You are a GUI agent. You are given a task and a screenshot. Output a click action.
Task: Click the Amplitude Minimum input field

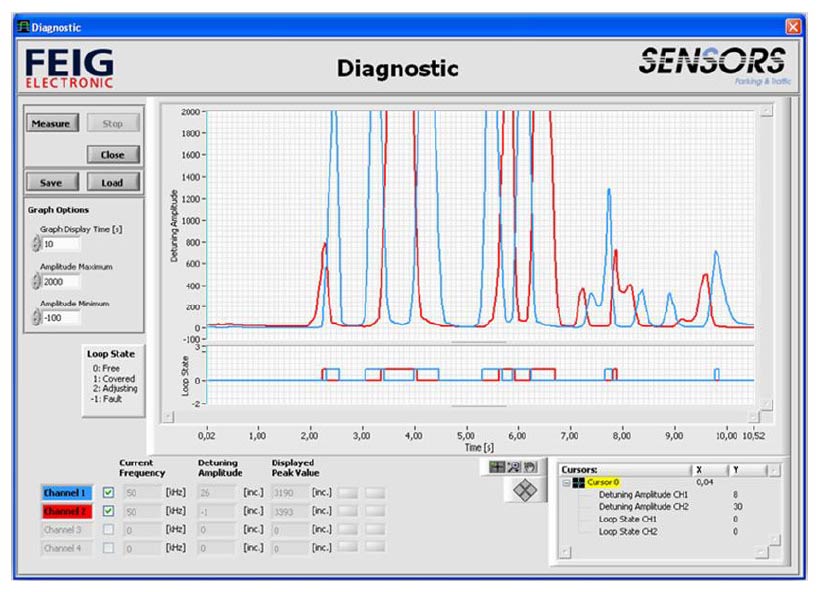tap(61, 318)
